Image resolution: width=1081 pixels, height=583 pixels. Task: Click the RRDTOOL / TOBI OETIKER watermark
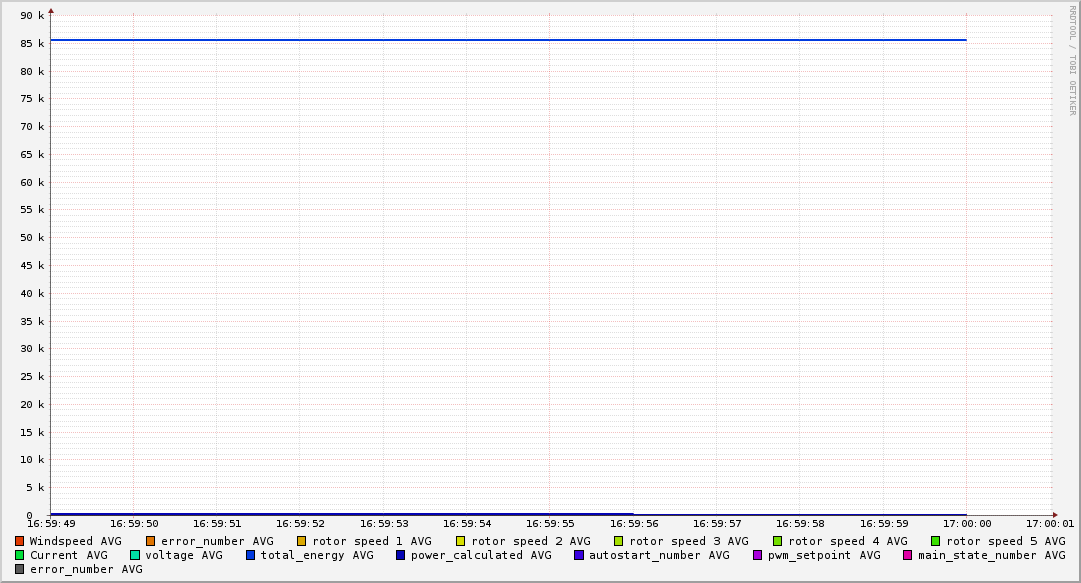1072,60
